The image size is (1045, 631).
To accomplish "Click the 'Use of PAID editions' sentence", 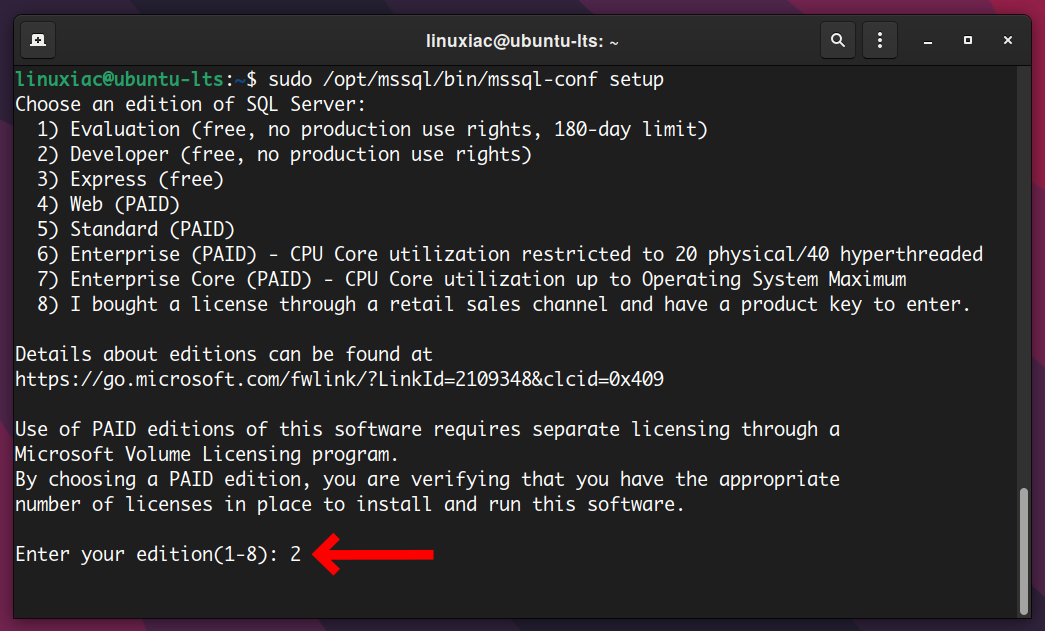I will click(x=427, y=429).
